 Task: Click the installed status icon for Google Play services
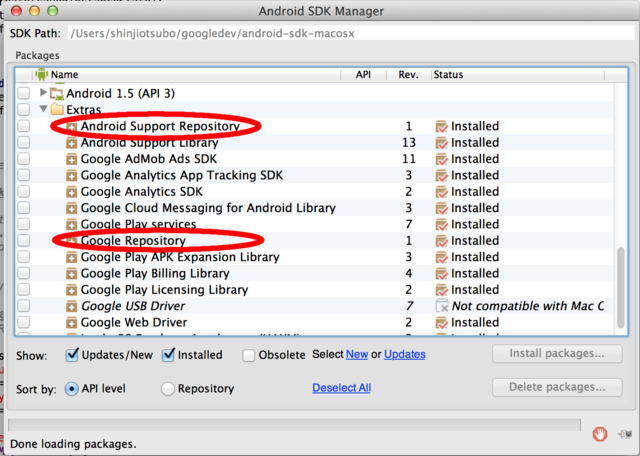coord(442,225)
